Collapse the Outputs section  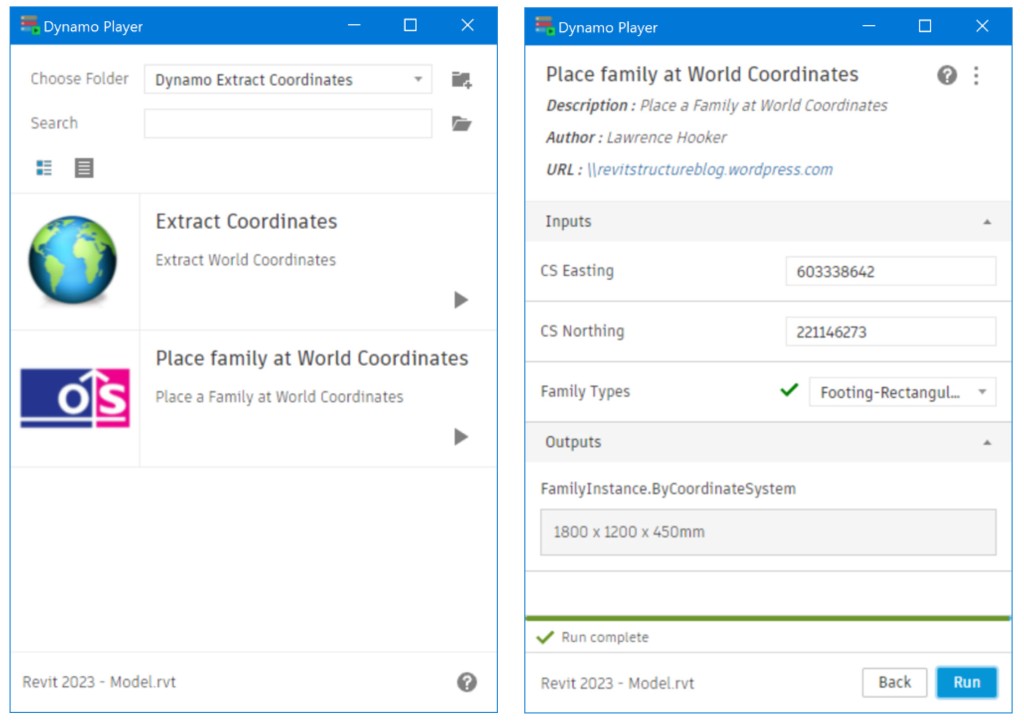pyautogui.click(x=985, y=441)
